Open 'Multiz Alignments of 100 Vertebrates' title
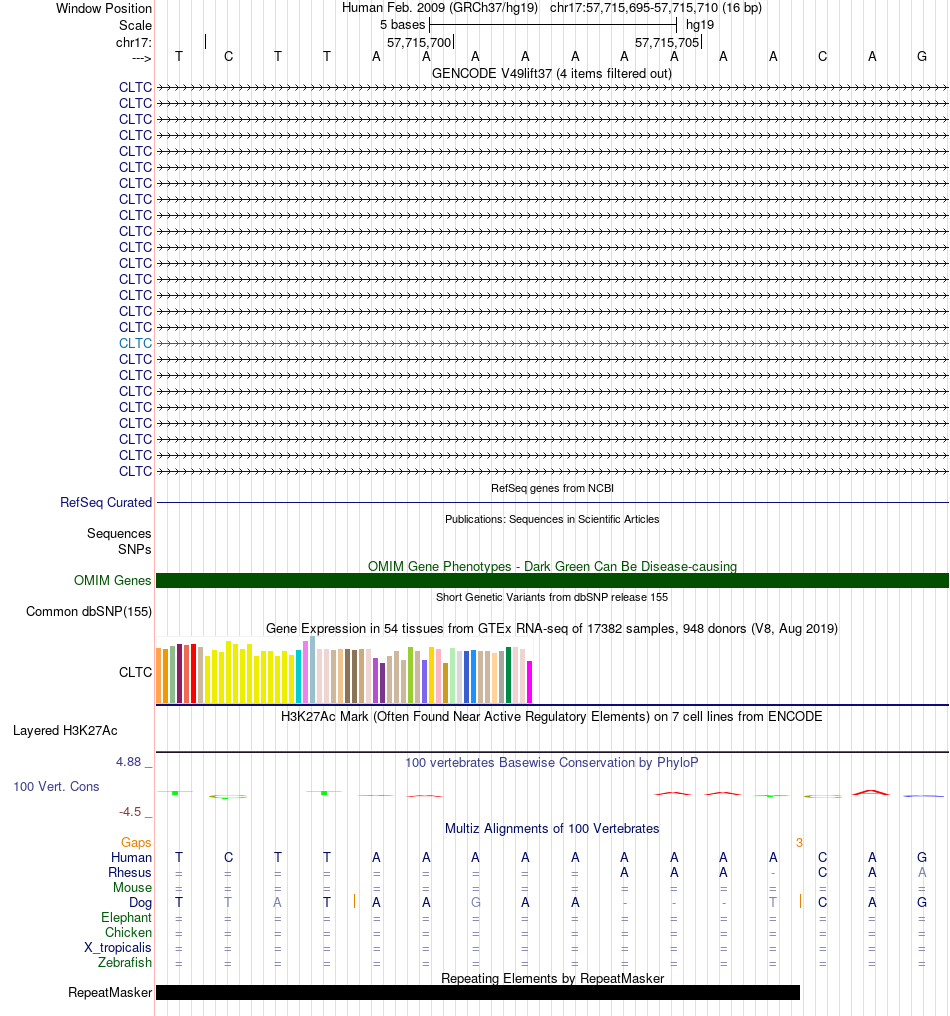Viewport: 950px width, 1016px height. tap(552, 828)
